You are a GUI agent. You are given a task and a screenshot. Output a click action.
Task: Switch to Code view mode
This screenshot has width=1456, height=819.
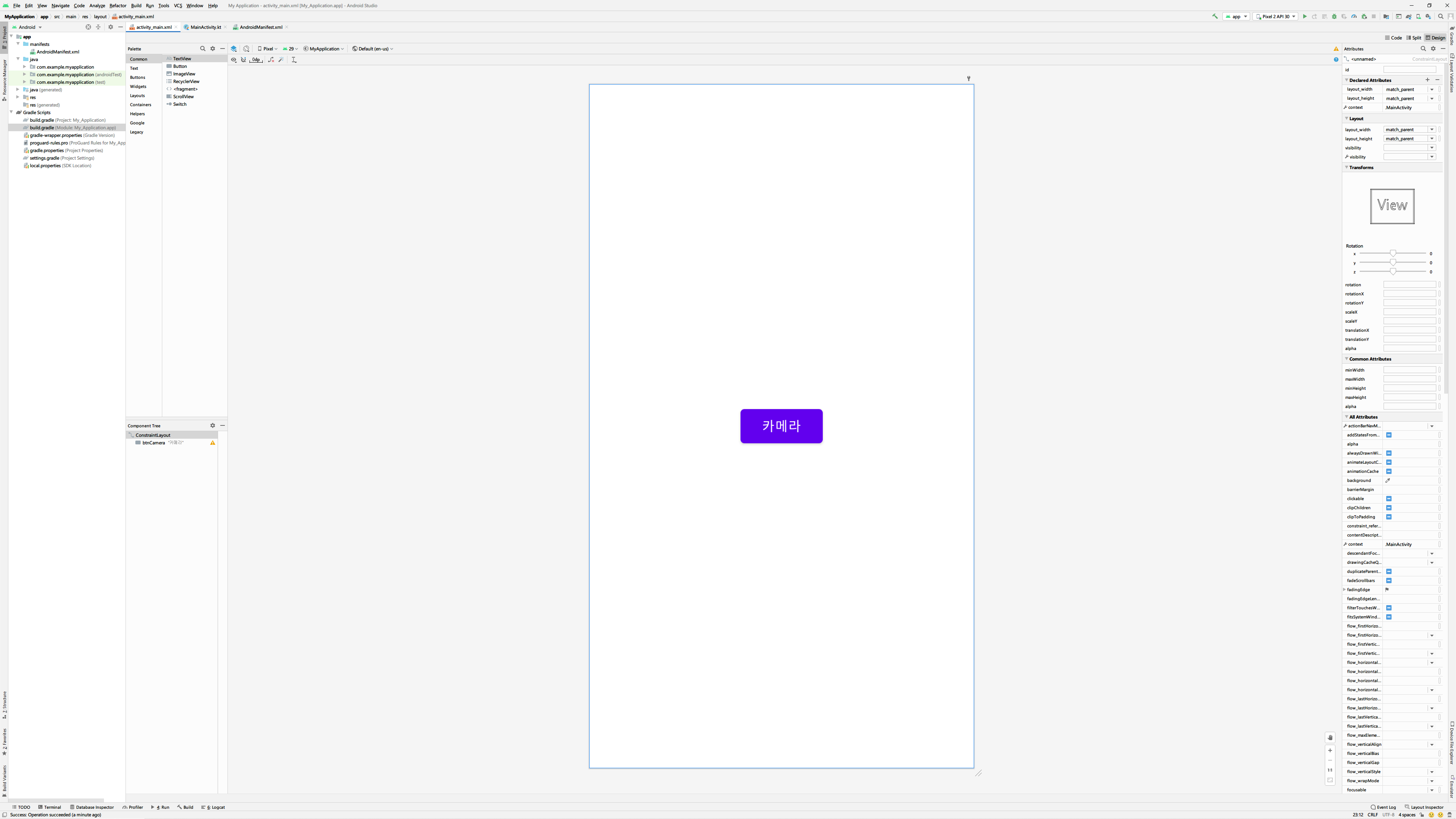[1393, 38]
